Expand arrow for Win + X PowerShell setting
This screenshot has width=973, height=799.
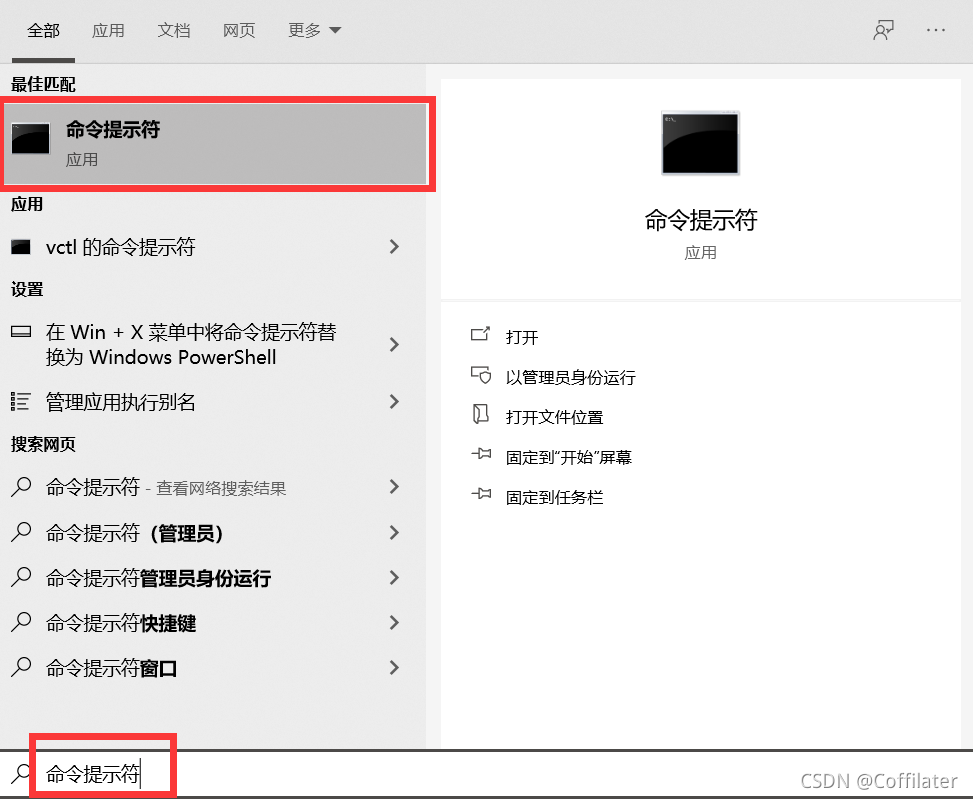point(394,344)
